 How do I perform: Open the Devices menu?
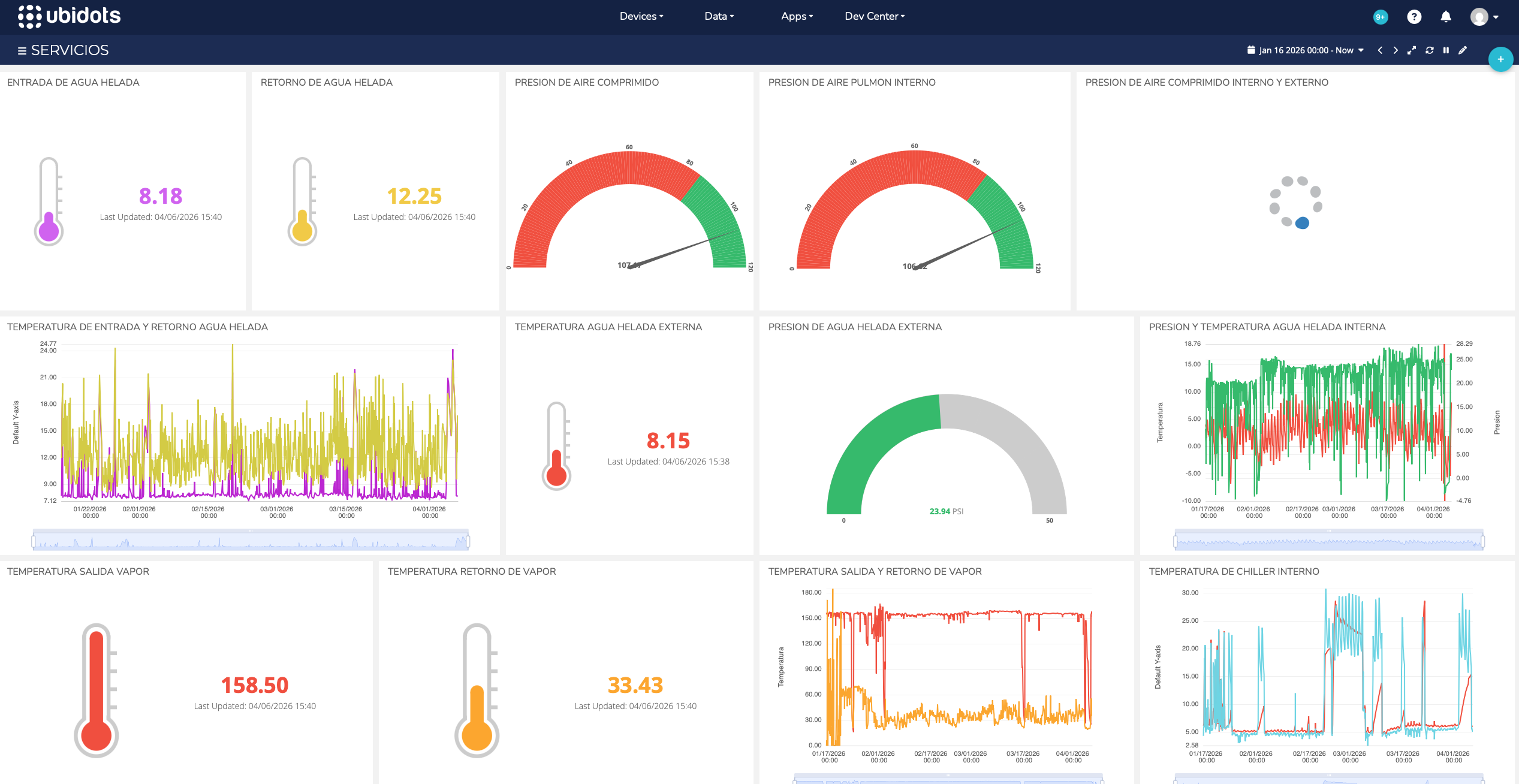coord(641,16)
